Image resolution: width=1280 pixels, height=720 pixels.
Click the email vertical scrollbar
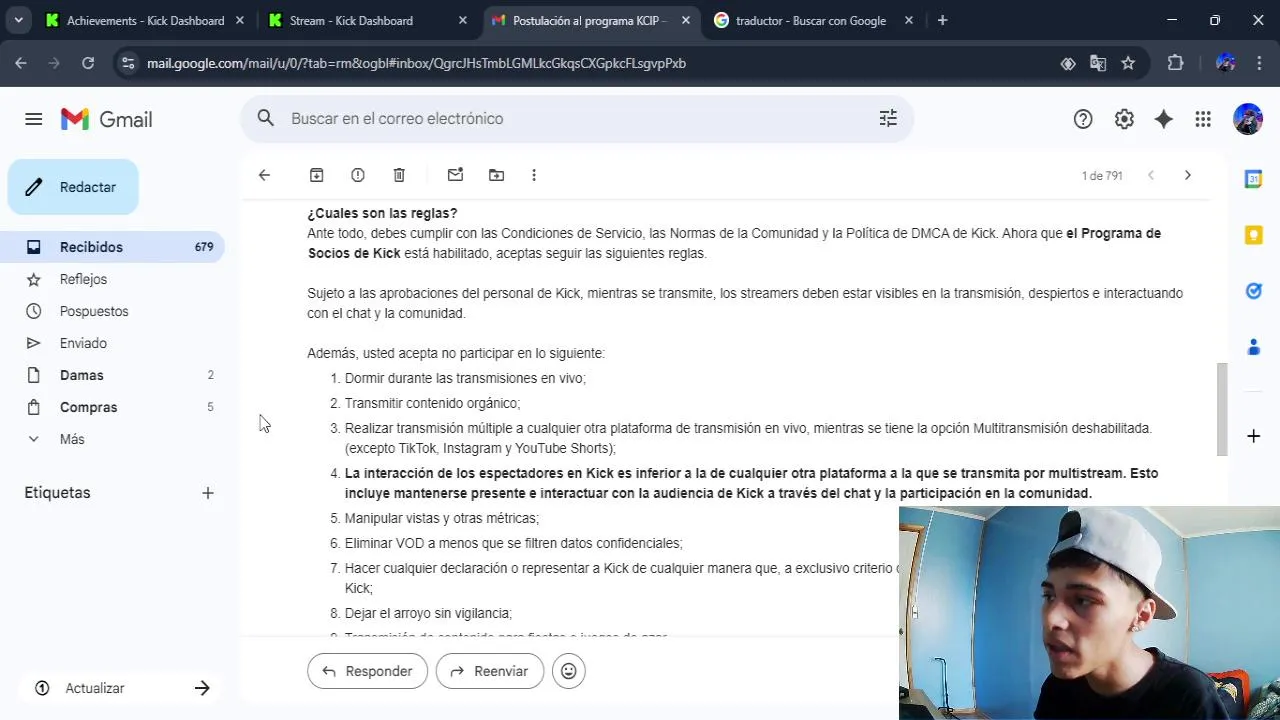pyautogui.click(x=1221, y=410)
